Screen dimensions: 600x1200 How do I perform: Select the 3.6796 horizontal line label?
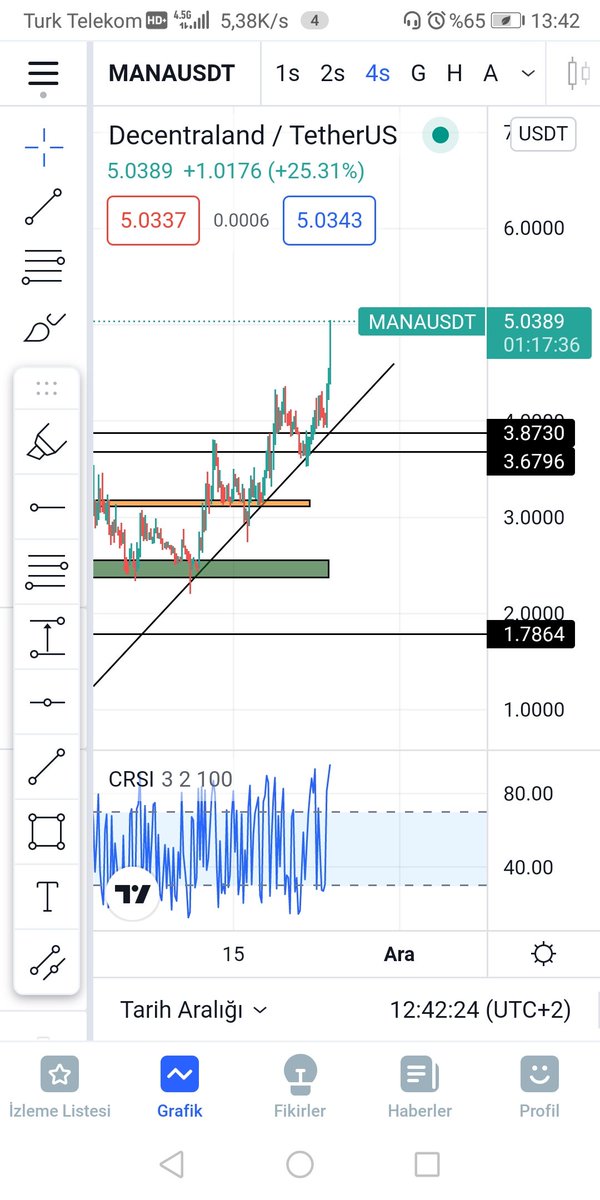pos(531,462)
